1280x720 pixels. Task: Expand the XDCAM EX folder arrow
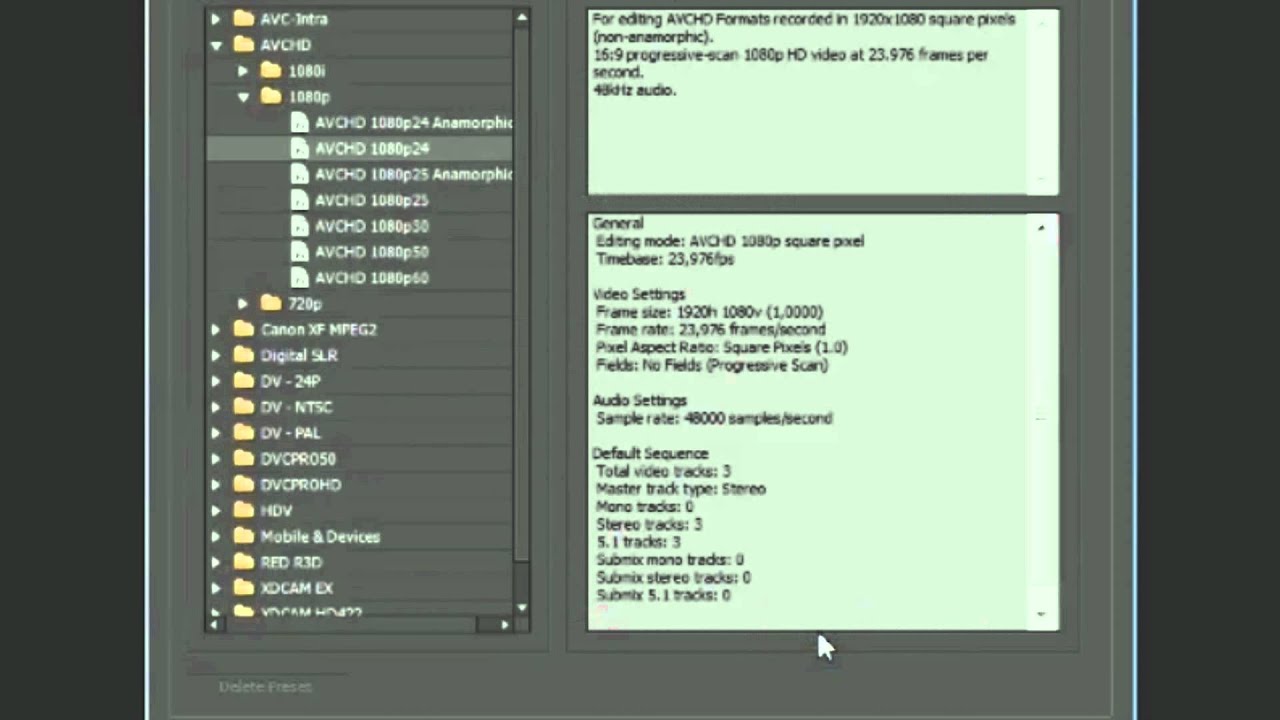216,589
